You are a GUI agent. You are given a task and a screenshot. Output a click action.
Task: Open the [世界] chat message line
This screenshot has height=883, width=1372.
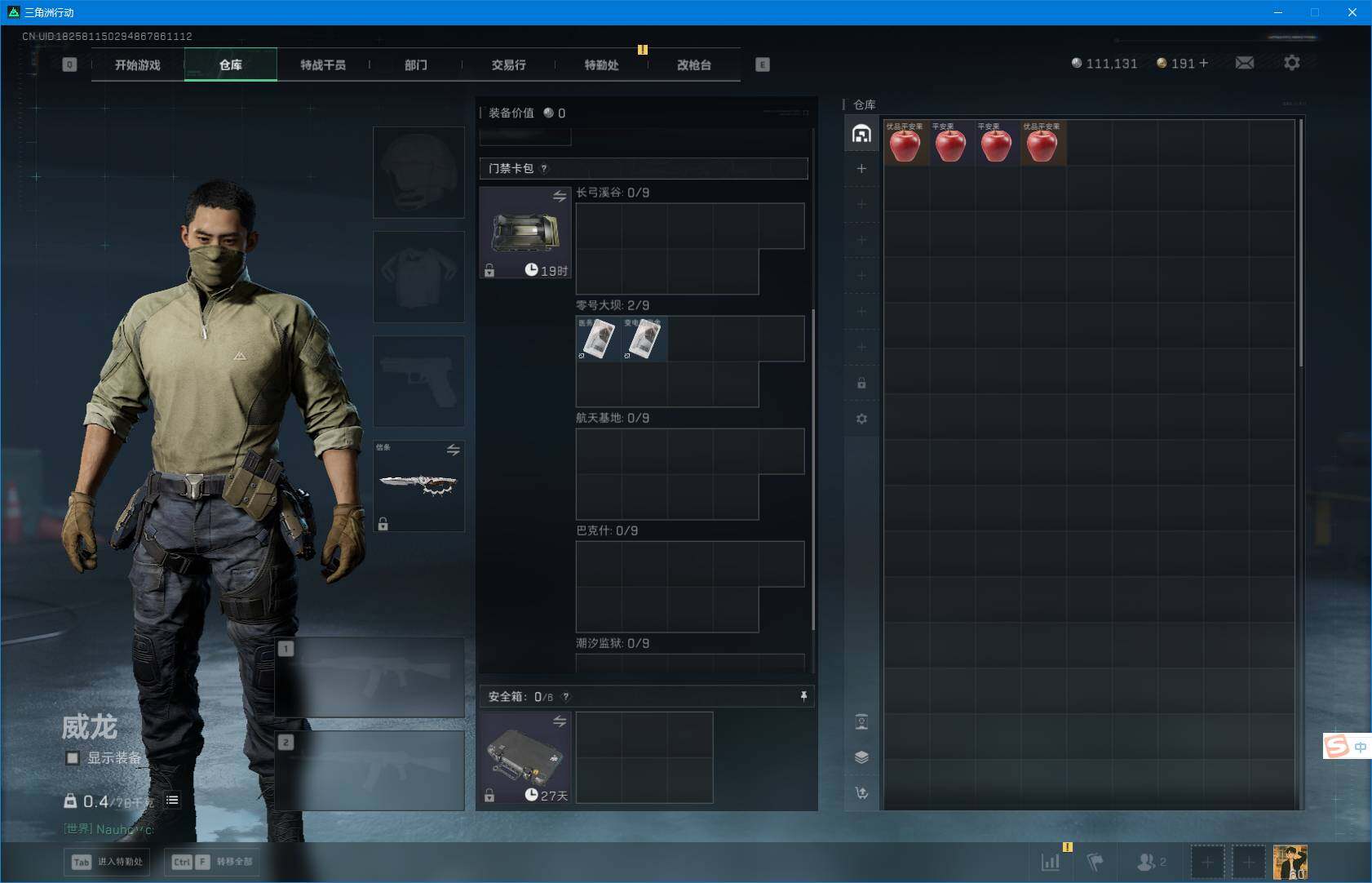pyautogui.click(x=109, y=829)
